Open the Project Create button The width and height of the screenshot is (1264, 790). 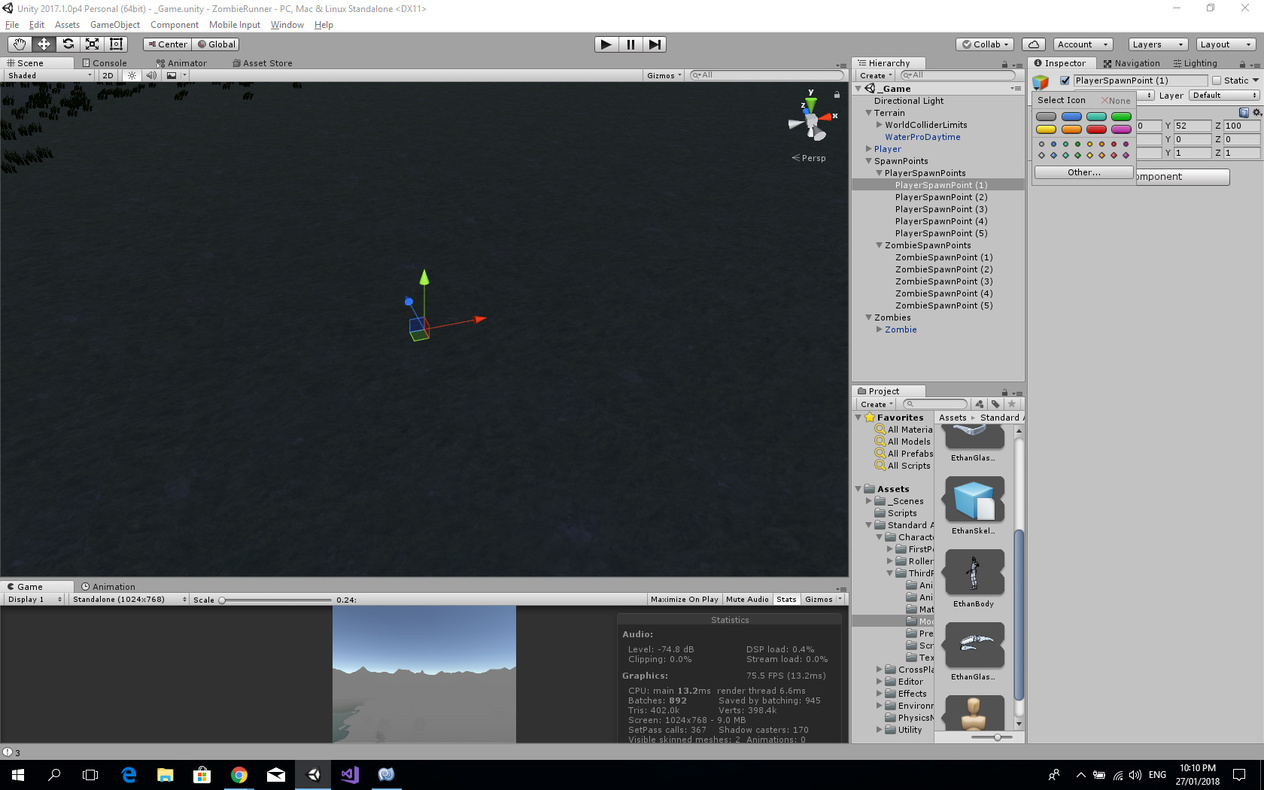click(875, 404)
